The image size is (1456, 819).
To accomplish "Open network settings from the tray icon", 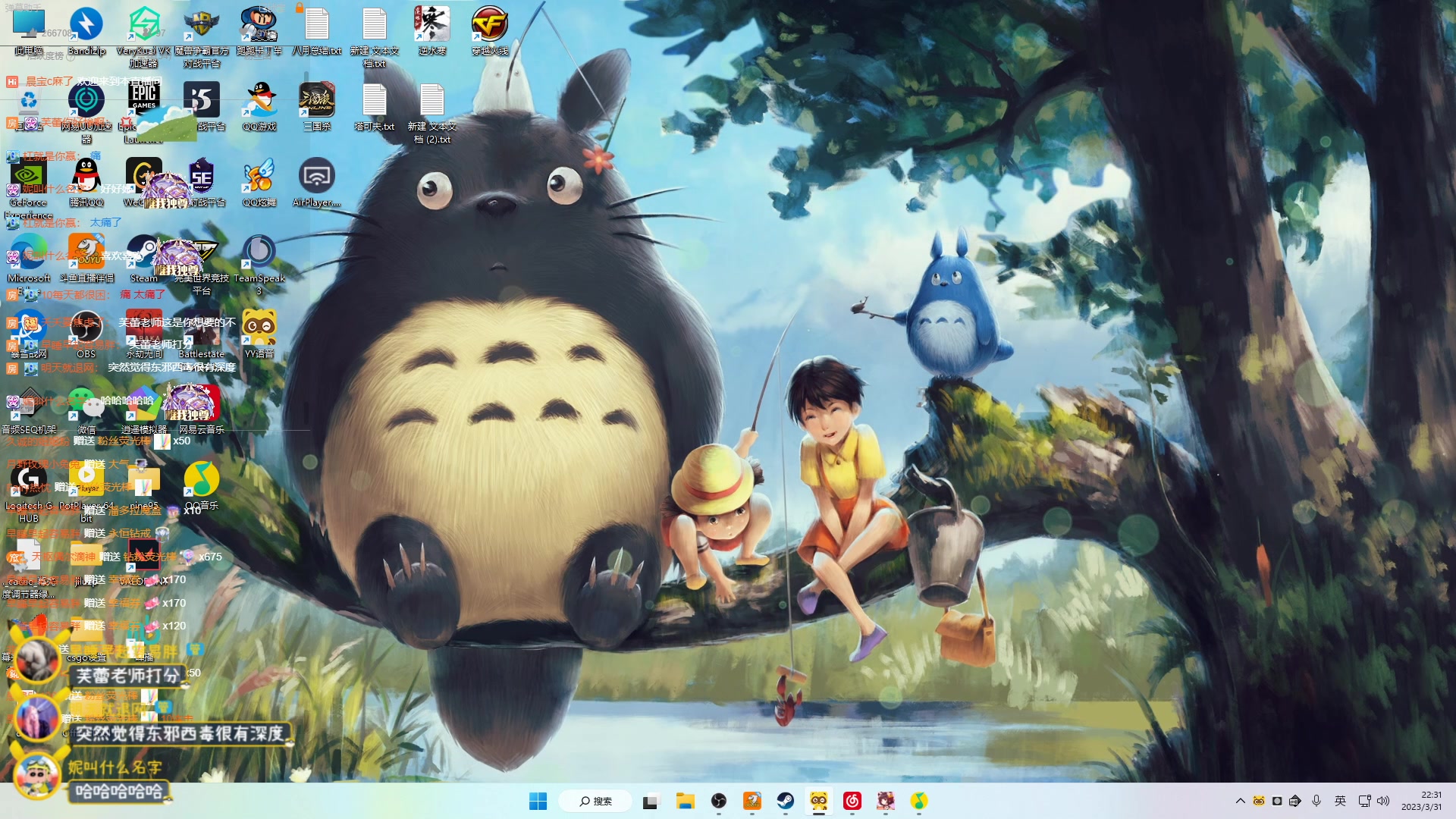I will click(1364, 801).
